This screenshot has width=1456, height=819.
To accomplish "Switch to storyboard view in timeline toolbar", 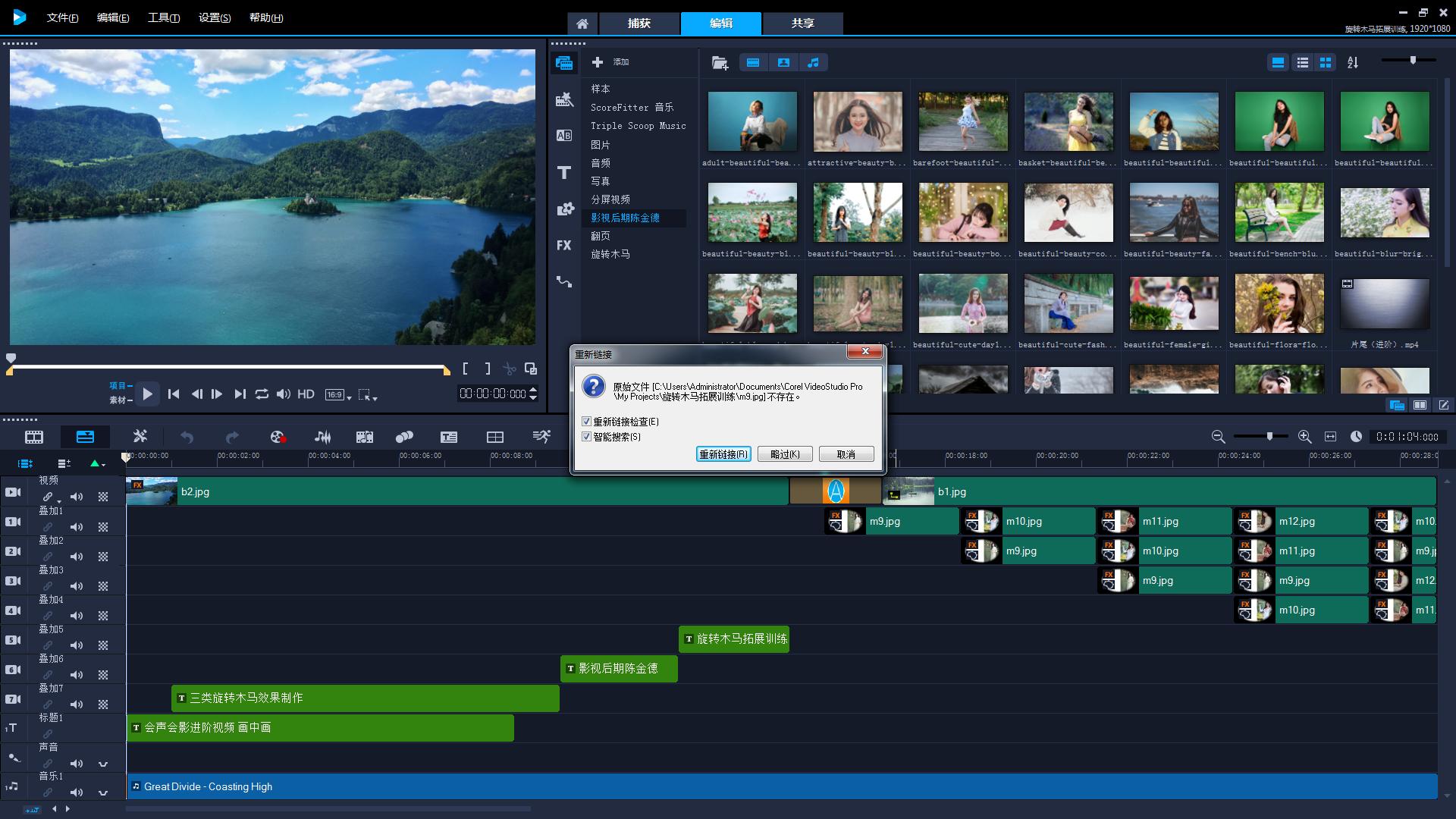I will (x=34, y=437).
